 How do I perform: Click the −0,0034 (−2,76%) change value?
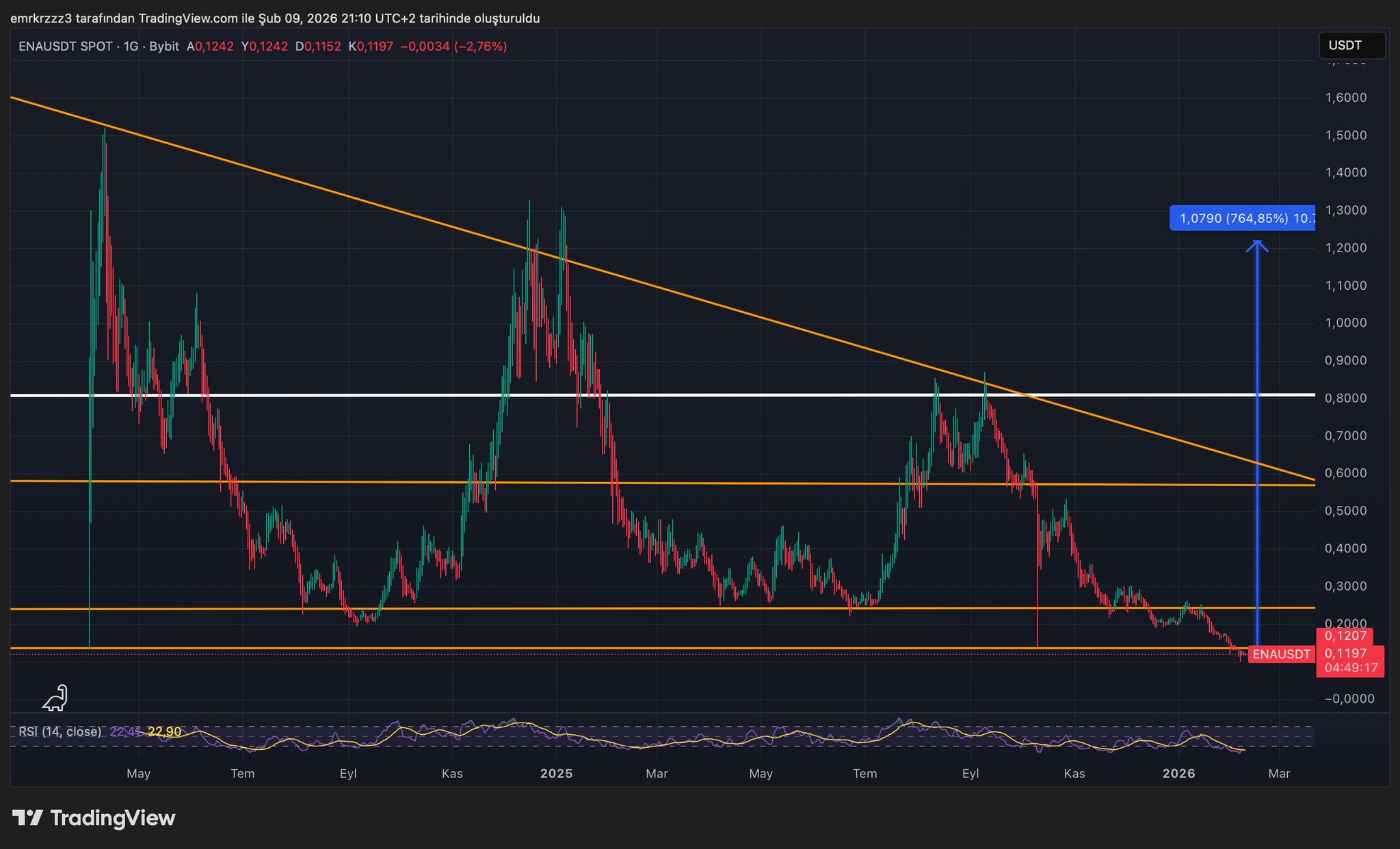click(453, 46)
